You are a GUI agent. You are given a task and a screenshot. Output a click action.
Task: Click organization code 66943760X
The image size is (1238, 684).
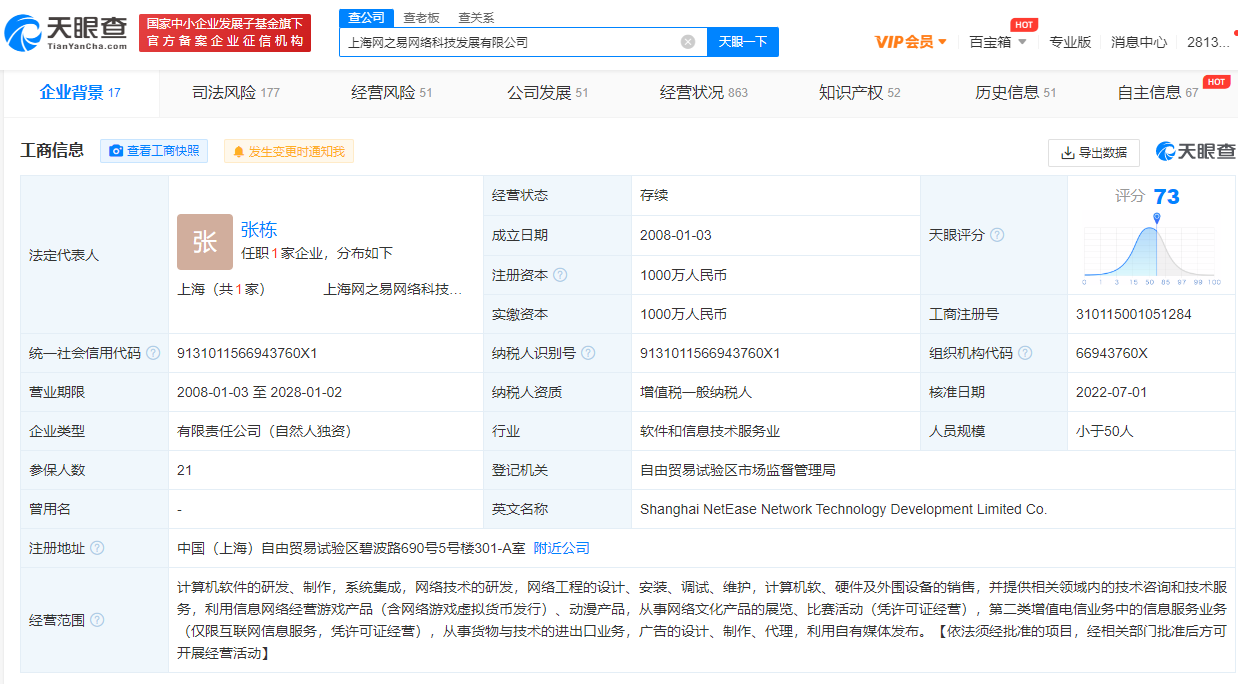1112,353
